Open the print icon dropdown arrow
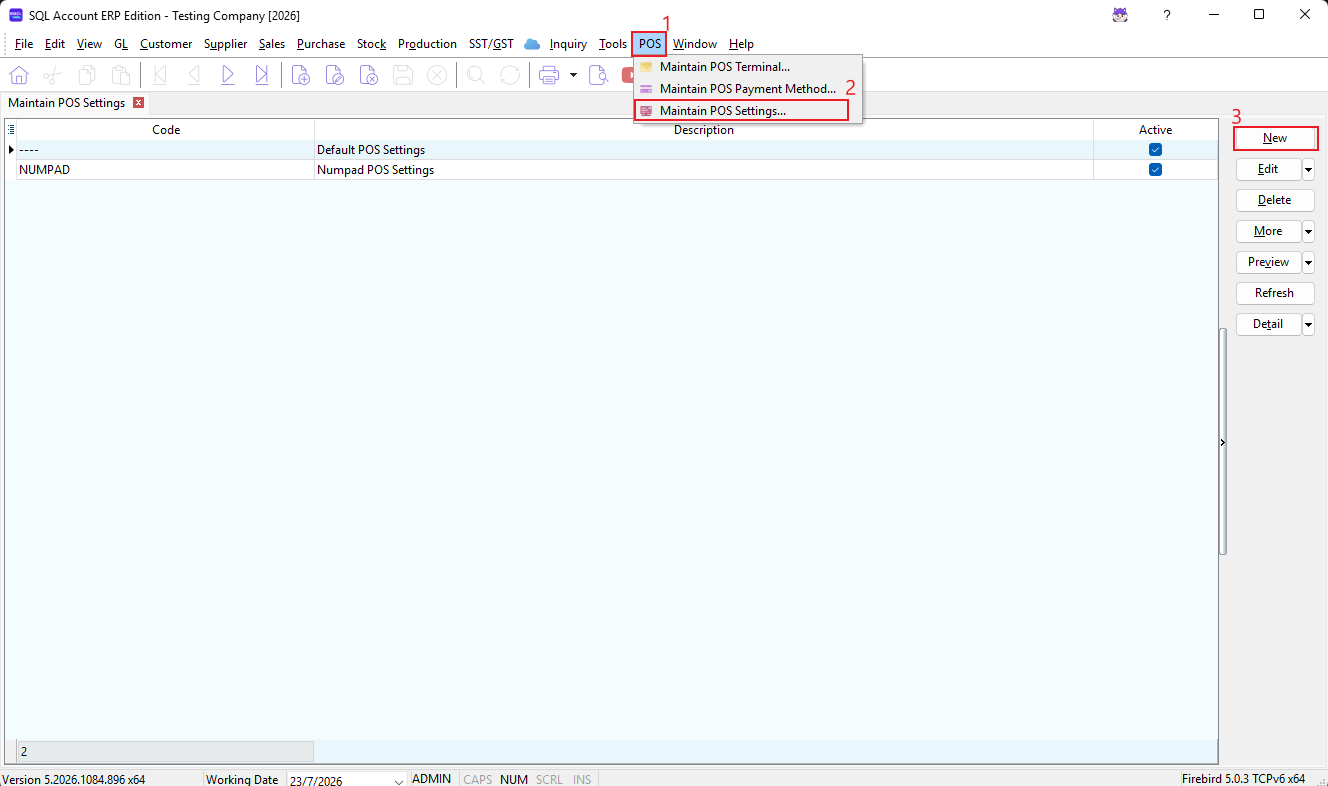Image resolution: width=1328 pixels, height=786 pixels. pos(573,75)
